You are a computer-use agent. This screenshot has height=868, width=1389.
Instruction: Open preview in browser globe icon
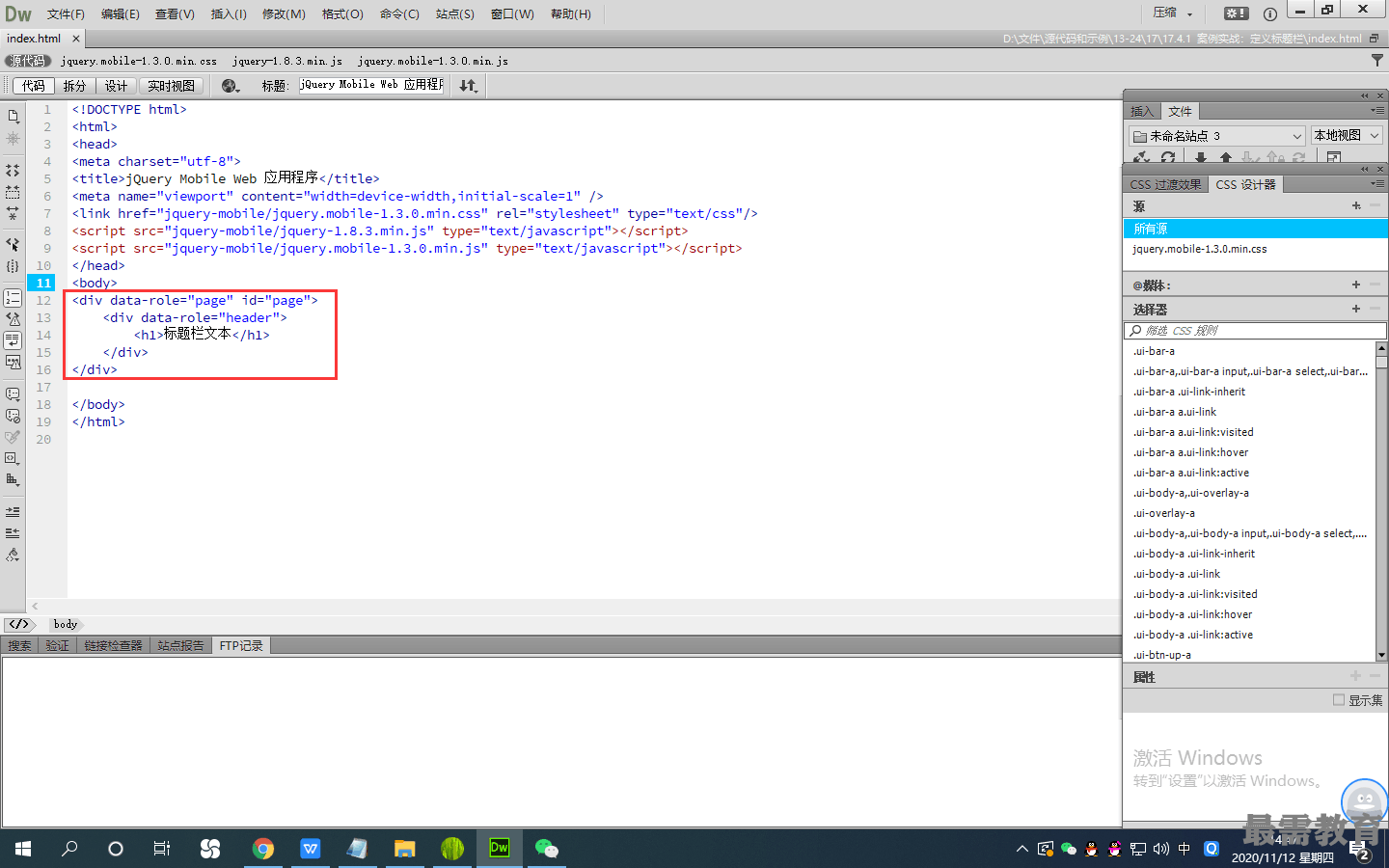[230, 86]
